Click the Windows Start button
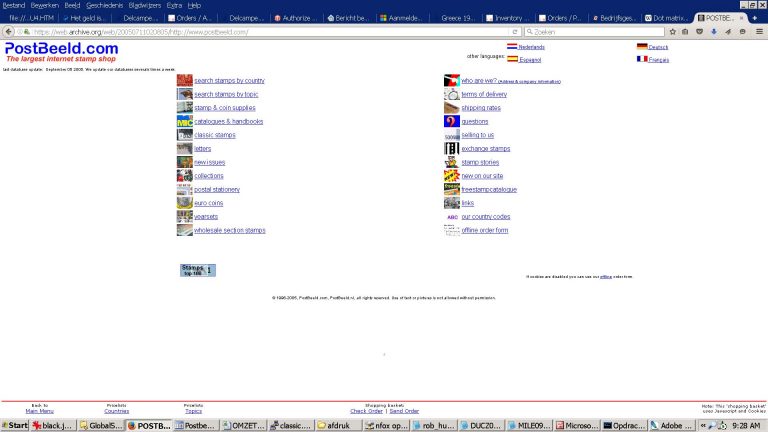The image size is (768, 432). pos(14,425)
